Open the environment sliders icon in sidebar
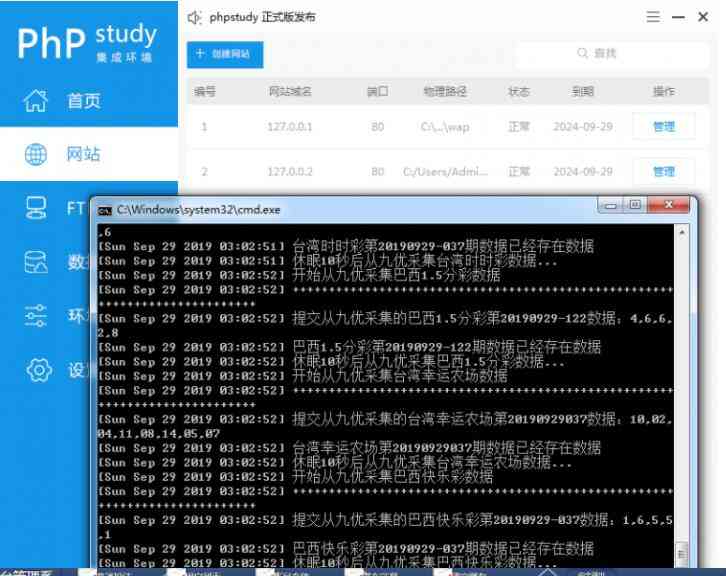Image resolution: width=726 pixels, height=576 pixels. pyautogui.click(x=36, y=316)
